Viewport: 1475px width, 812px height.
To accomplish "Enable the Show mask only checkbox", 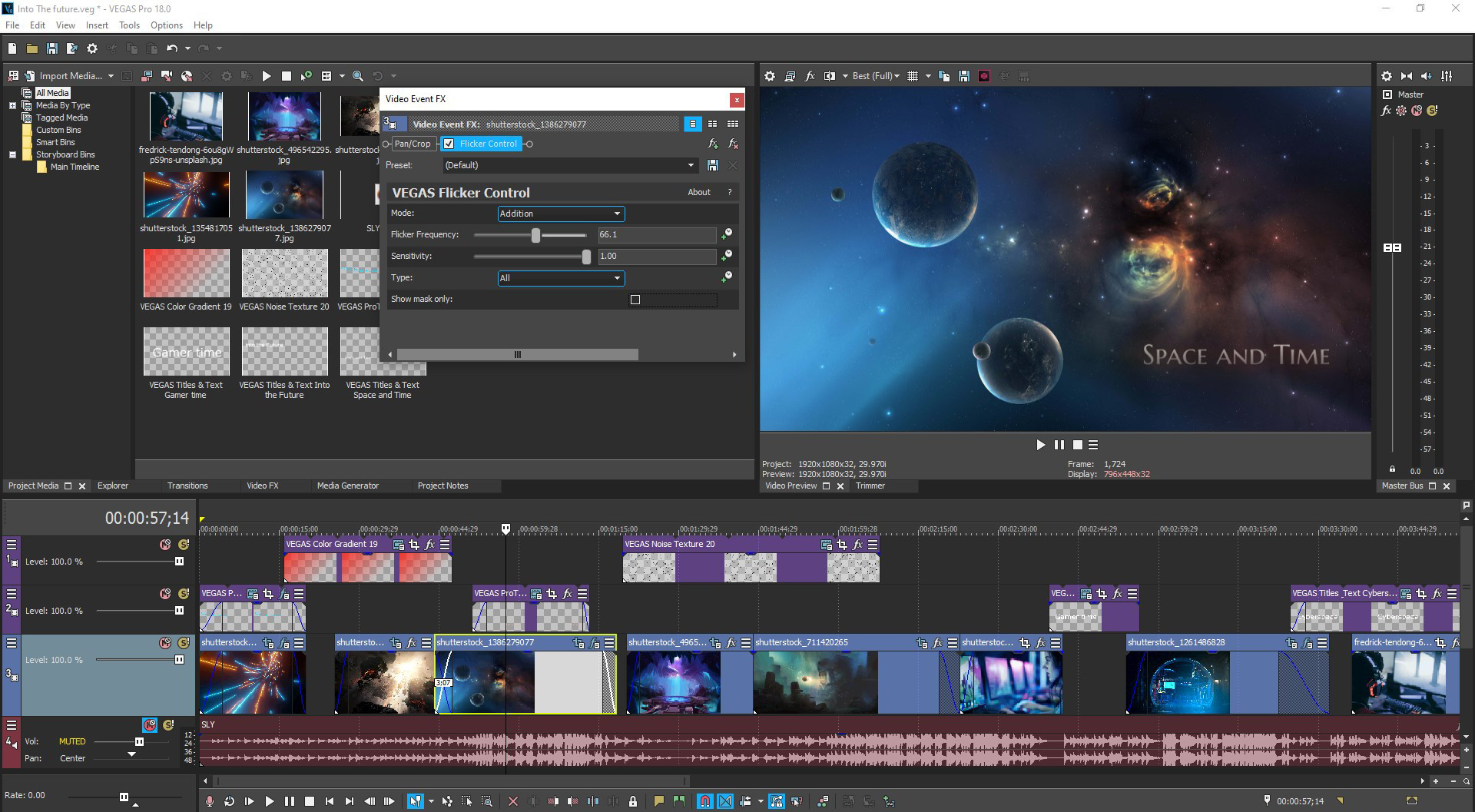I will (x=635, y=300).
